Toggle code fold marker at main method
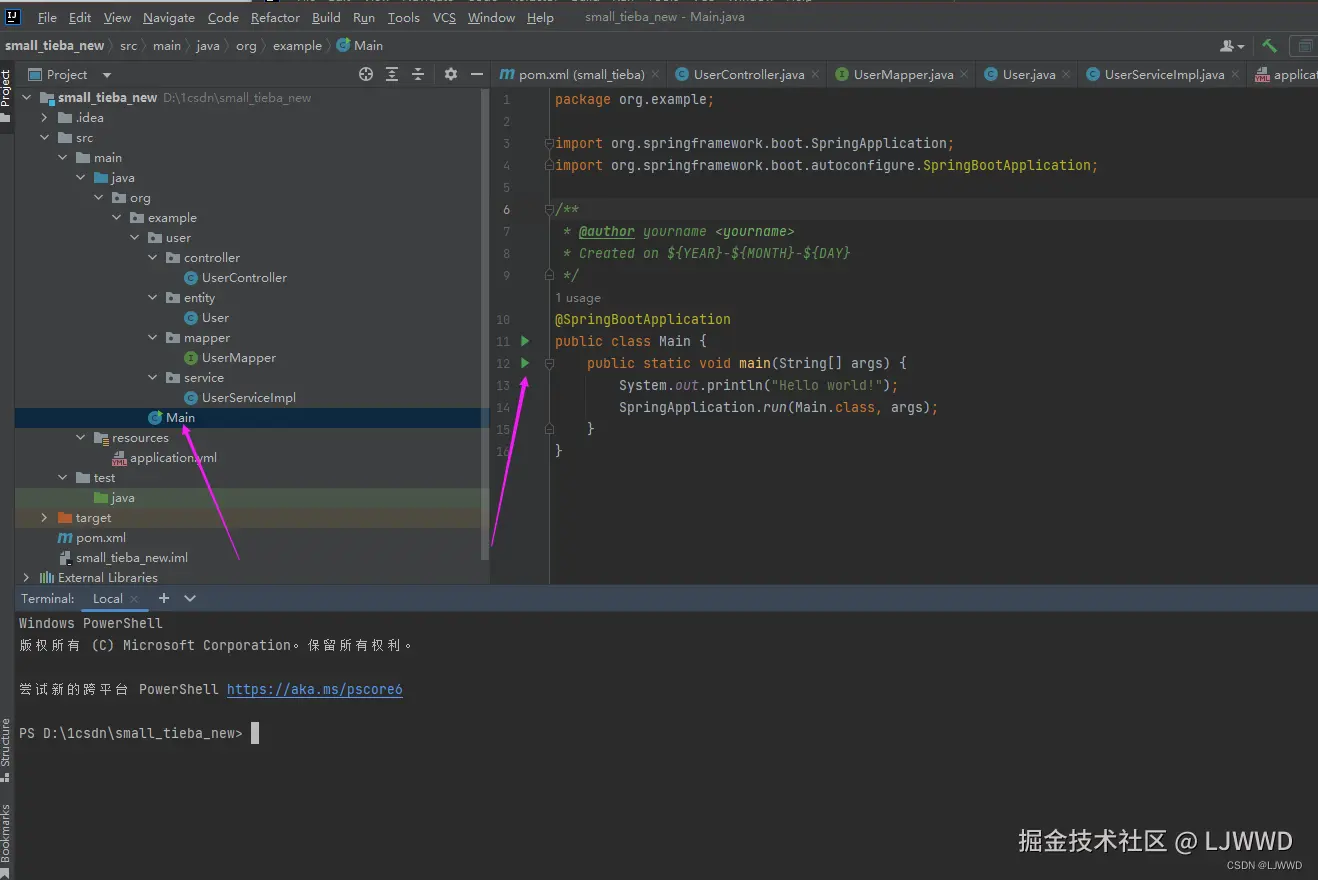Image resolution: width=1318 pixels, height=880 pixels. (x=549, y=364)
